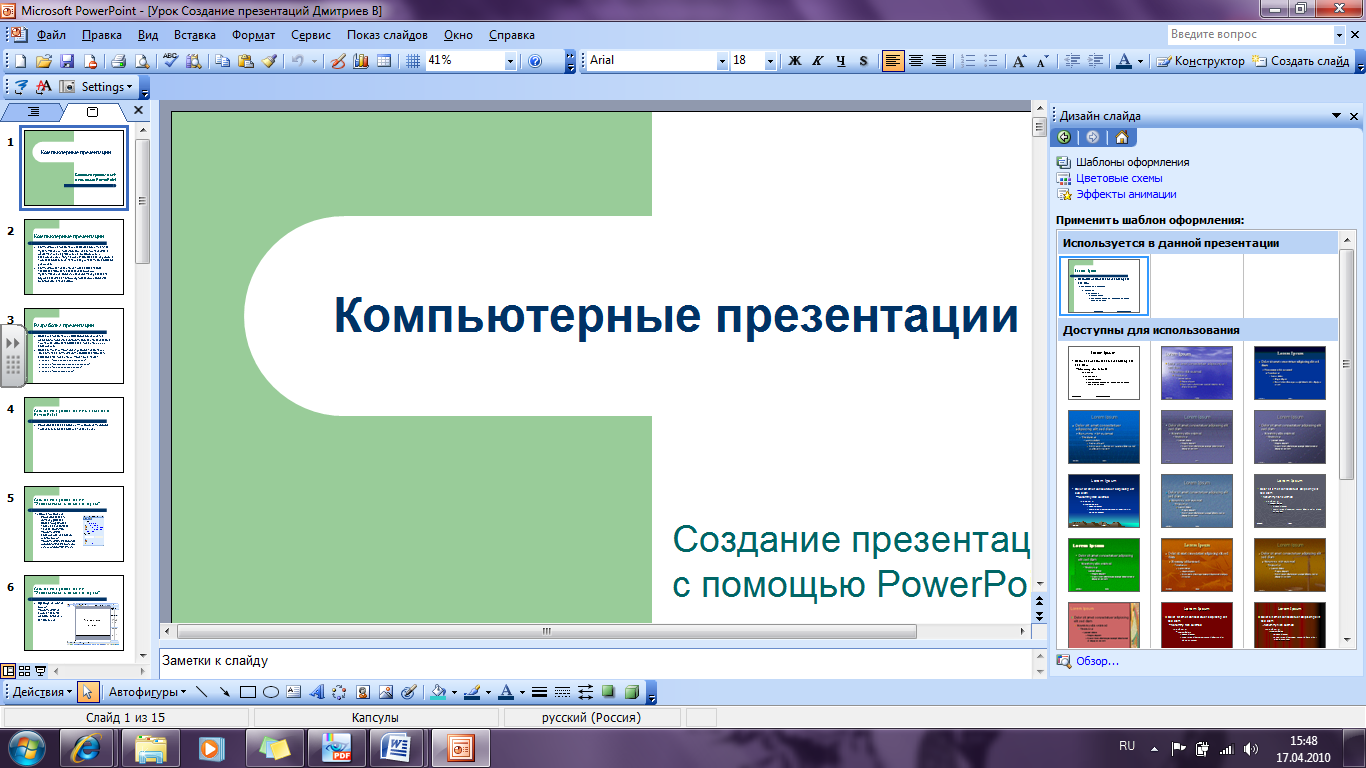Insert a table using the table icon
Screen dimensions: 1366x768
point(384,61)
